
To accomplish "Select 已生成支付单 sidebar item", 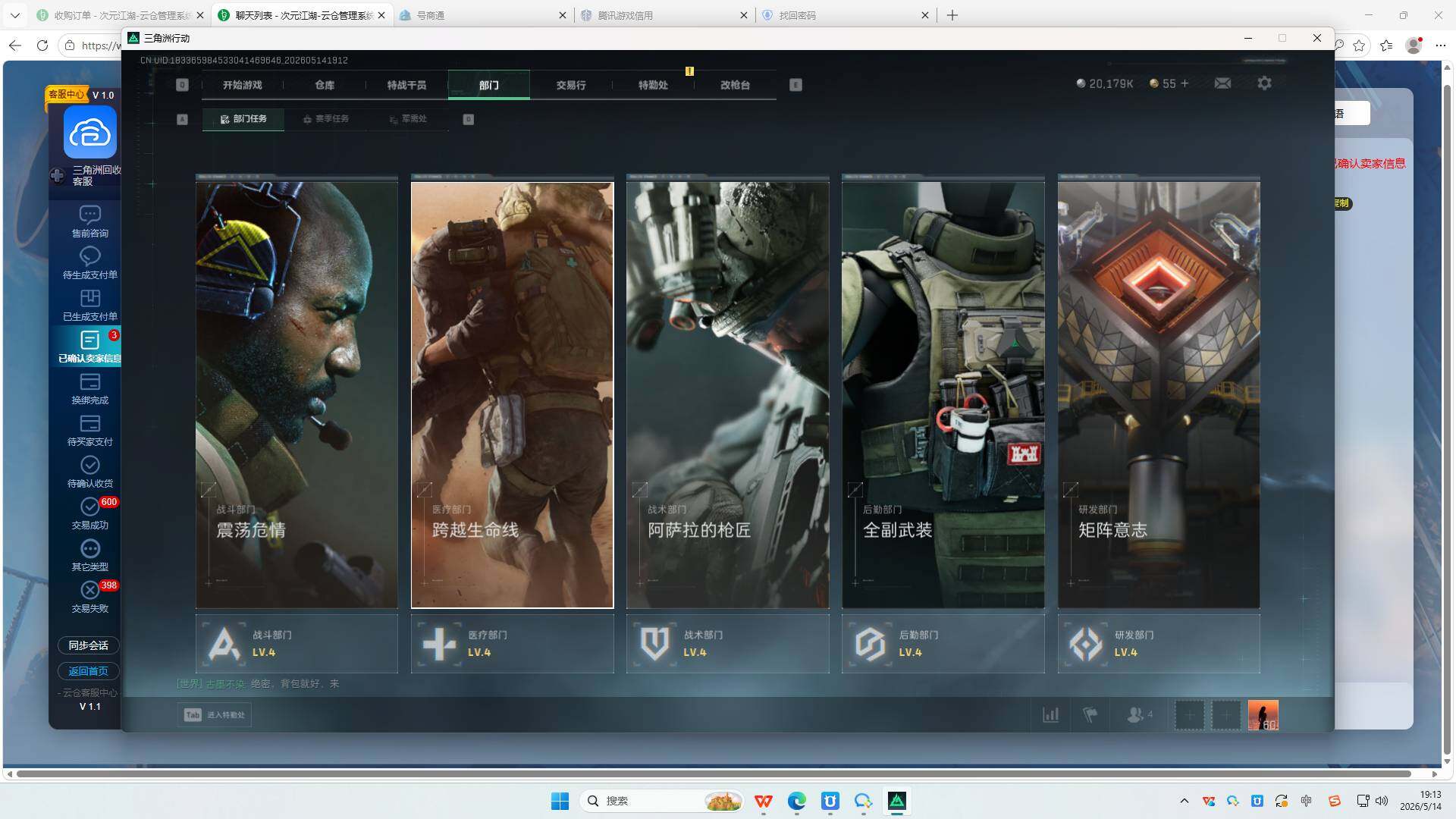I will point(89,305).
